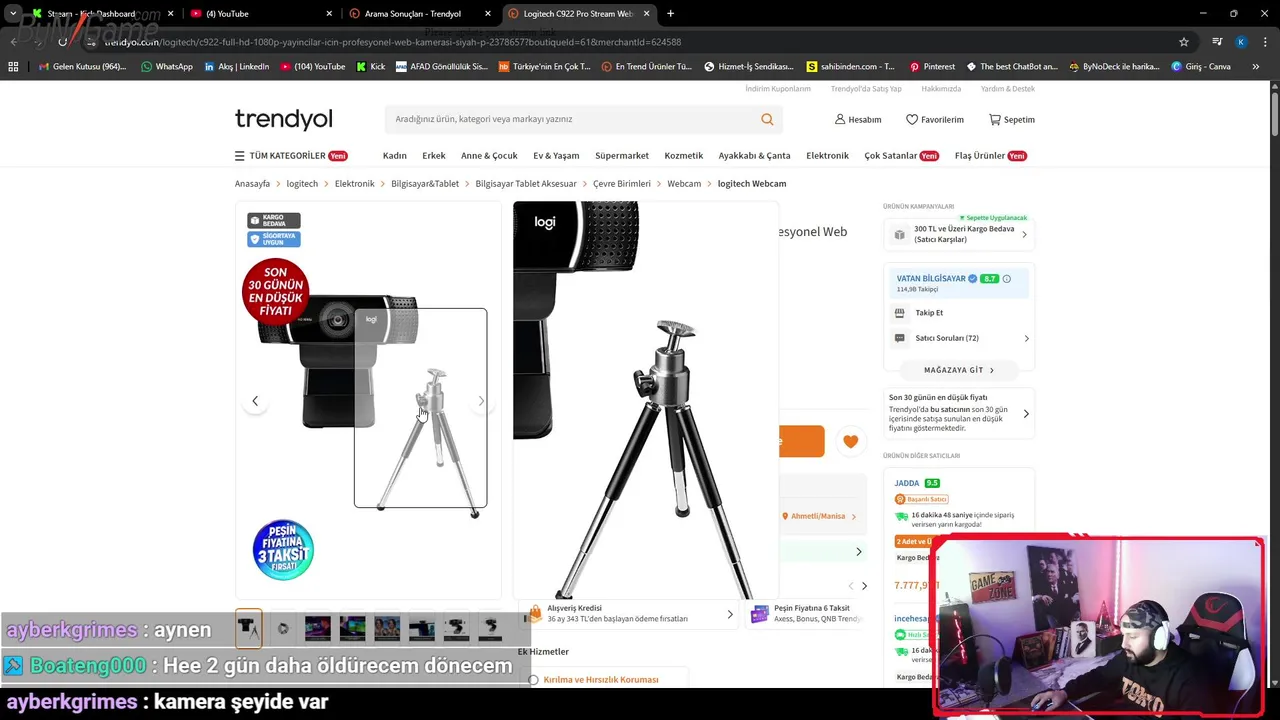The height and width of the screenshot is (720, 1280).
Task: Open Hesabım account menu
Action: (858, 119)
